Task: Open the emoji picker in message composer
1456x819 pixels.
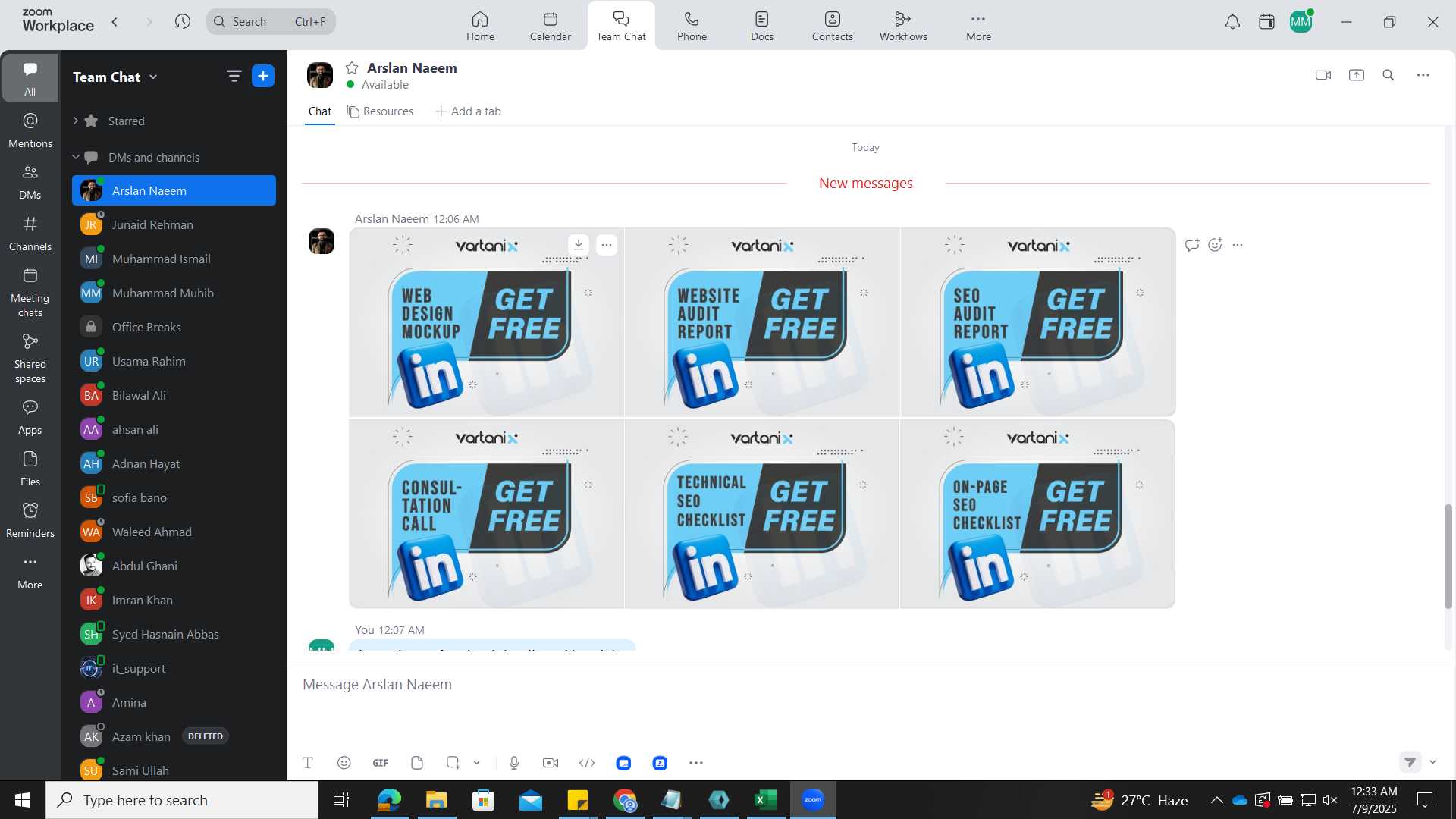Action: pos(344,763)
